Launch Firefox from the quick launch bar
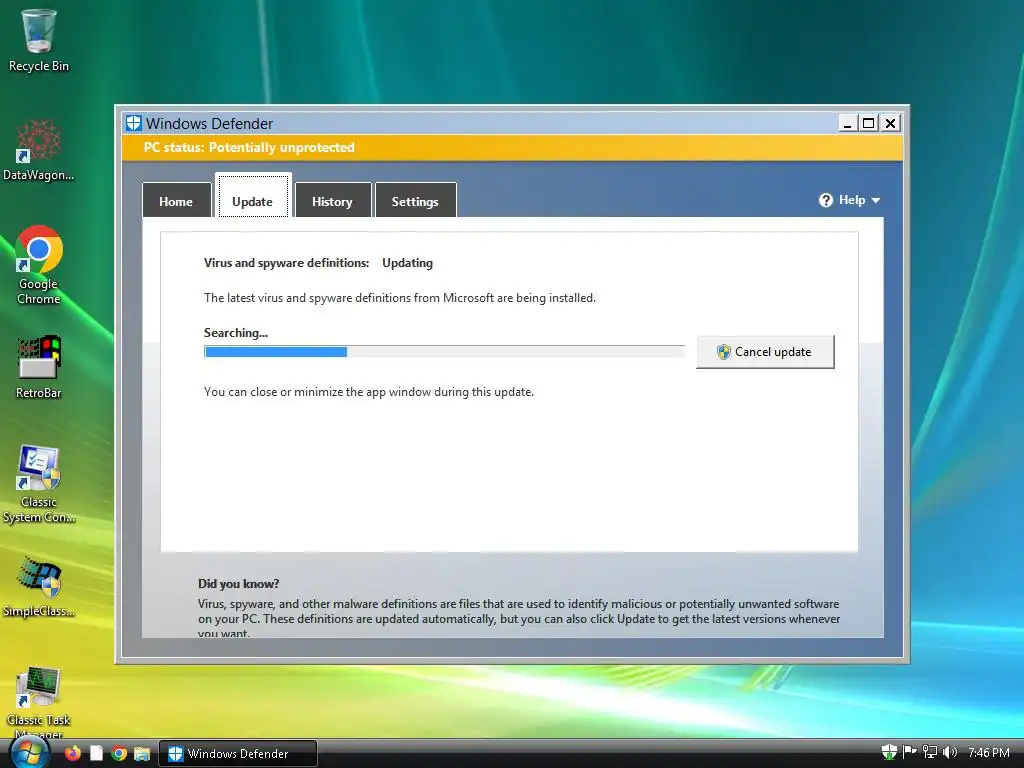 (72, 754)
